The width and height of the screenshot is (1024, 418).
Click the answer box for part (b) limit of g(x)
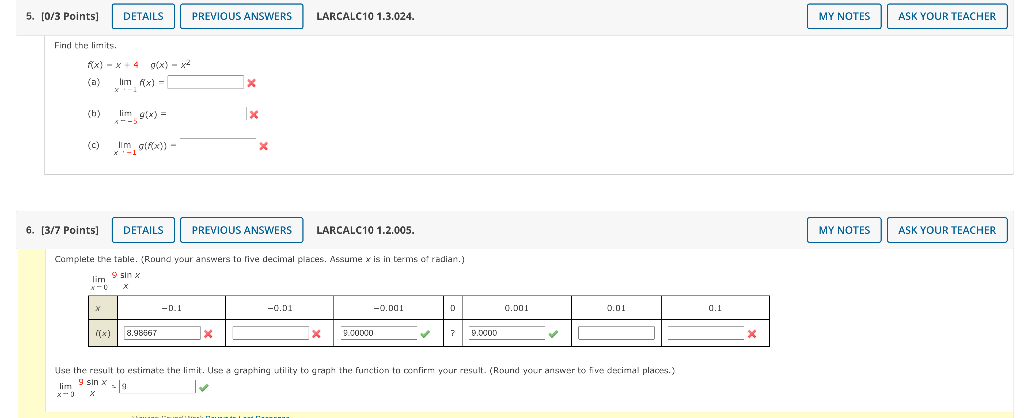[x=208, y=114]
